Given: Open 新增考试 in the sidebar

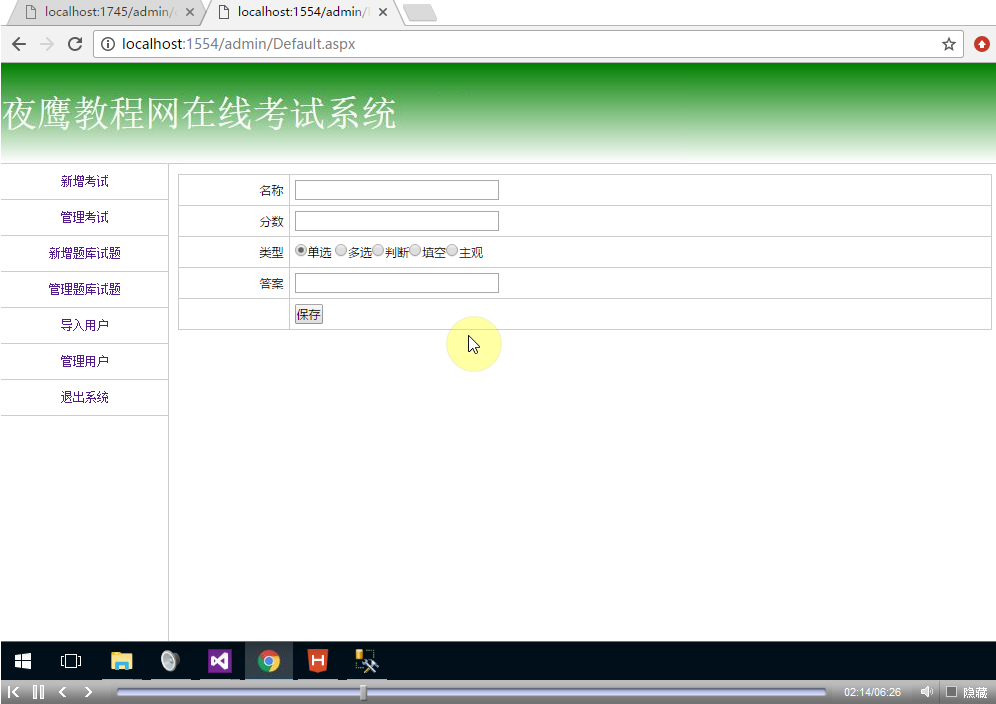Looking at the screenshot, I should pos(84,181).
